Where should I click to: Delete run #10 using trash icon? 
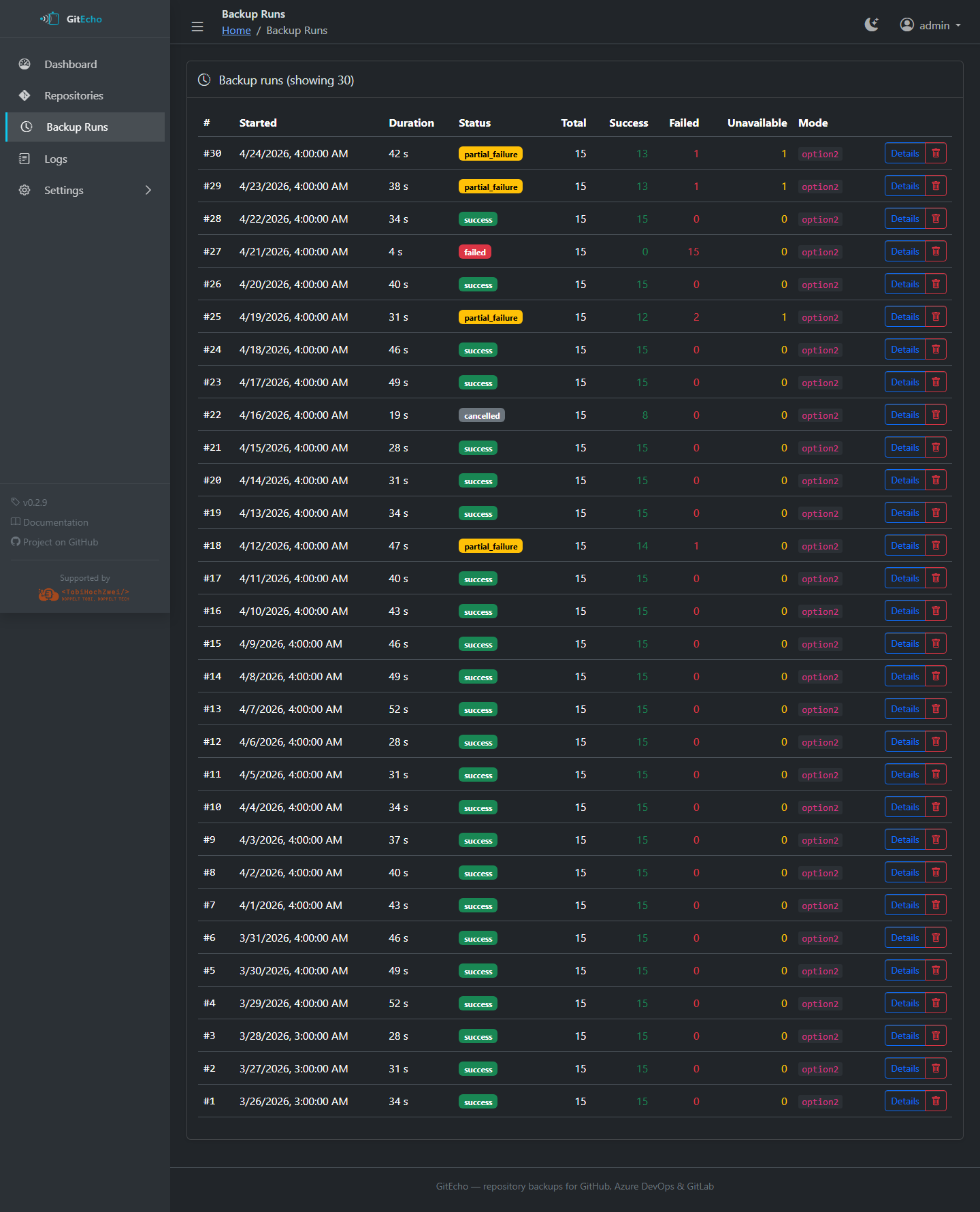coord(936,808)
